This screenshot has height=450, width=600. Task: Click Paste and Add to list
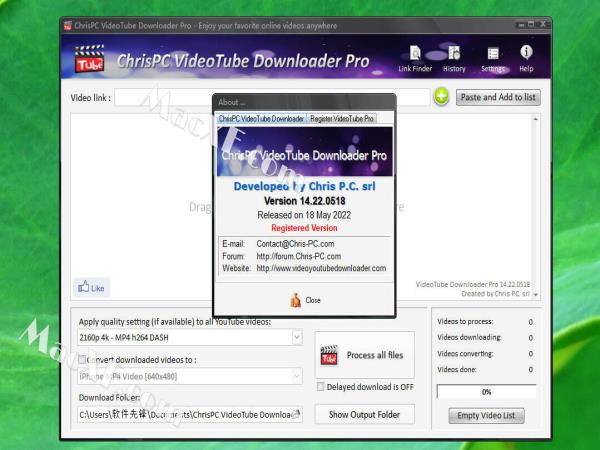(498, 97)
